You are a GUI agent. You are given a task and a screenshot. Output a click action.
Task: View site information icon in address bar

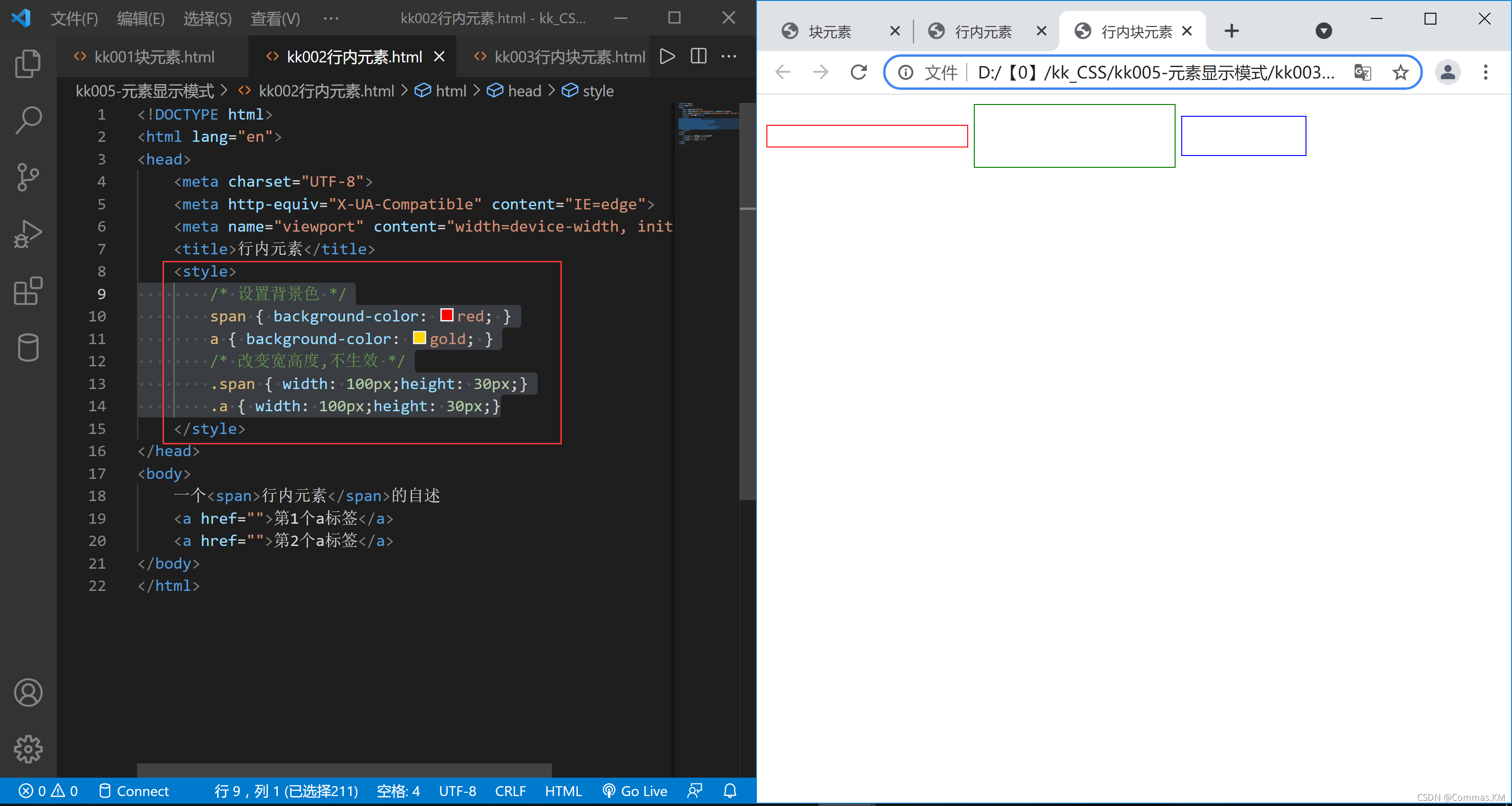coord(906,72)
